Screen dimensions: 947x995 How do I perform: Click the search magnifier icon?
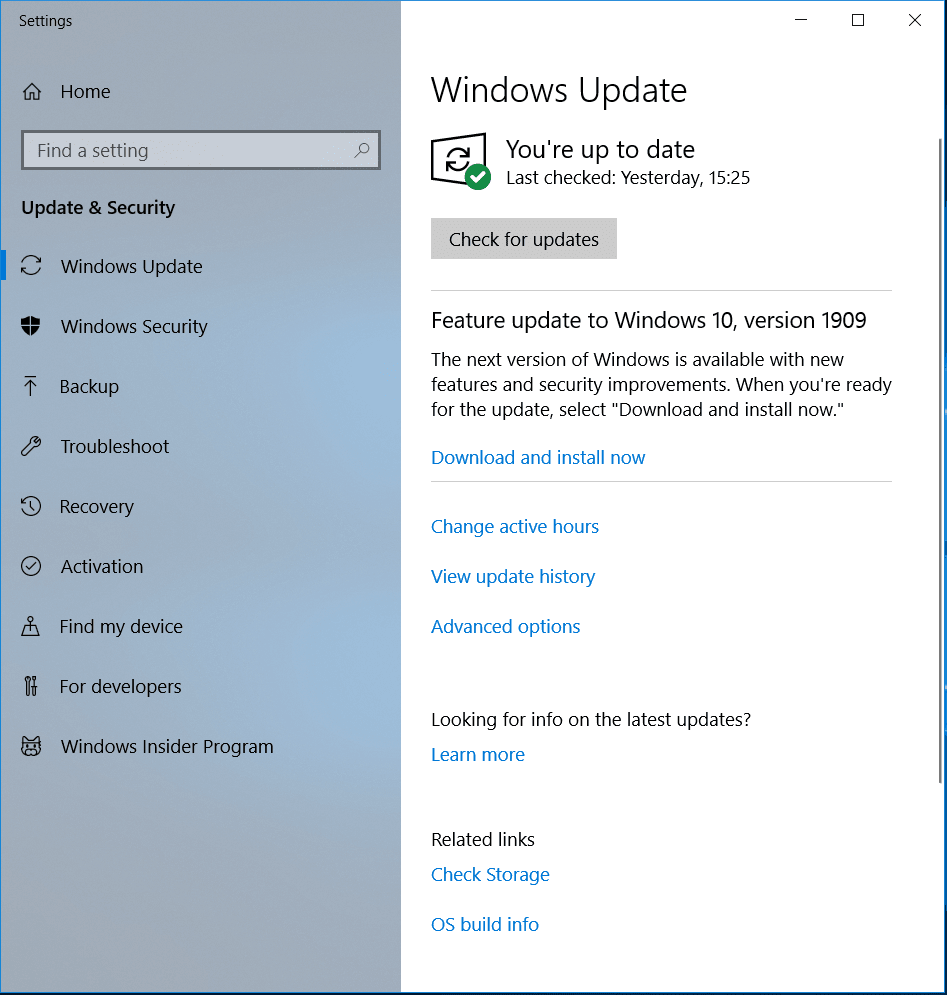(x=362, y=150)
